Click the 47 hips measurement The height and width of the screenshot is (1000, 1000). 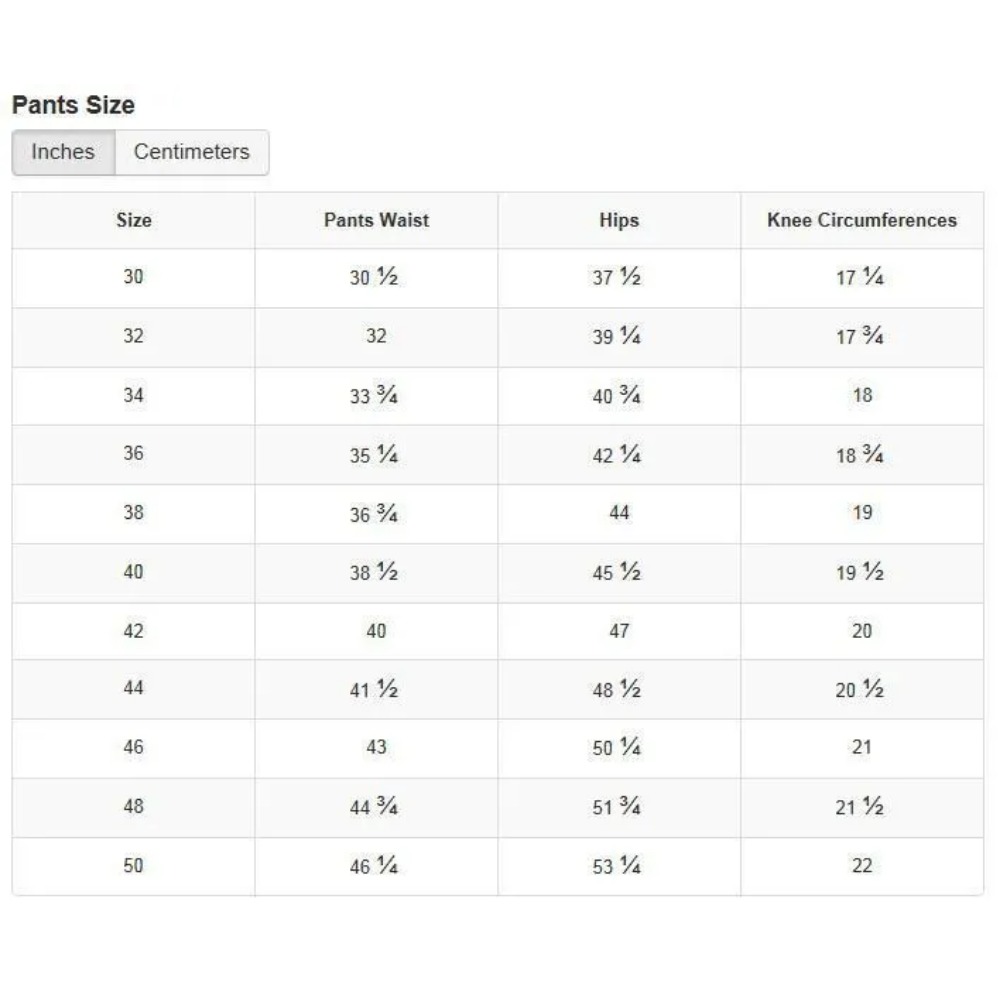pos(619,631)
